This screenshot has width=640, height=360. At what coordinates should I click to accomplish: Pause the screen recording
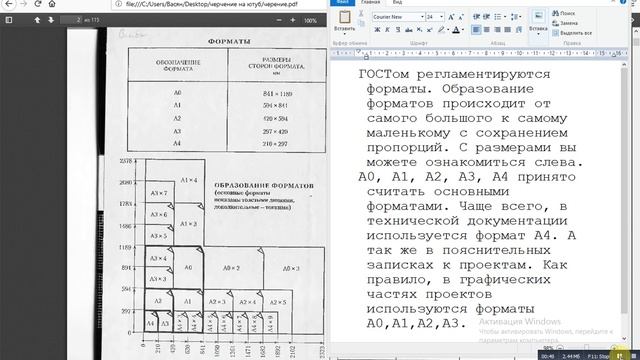click(x=620, y=356)
